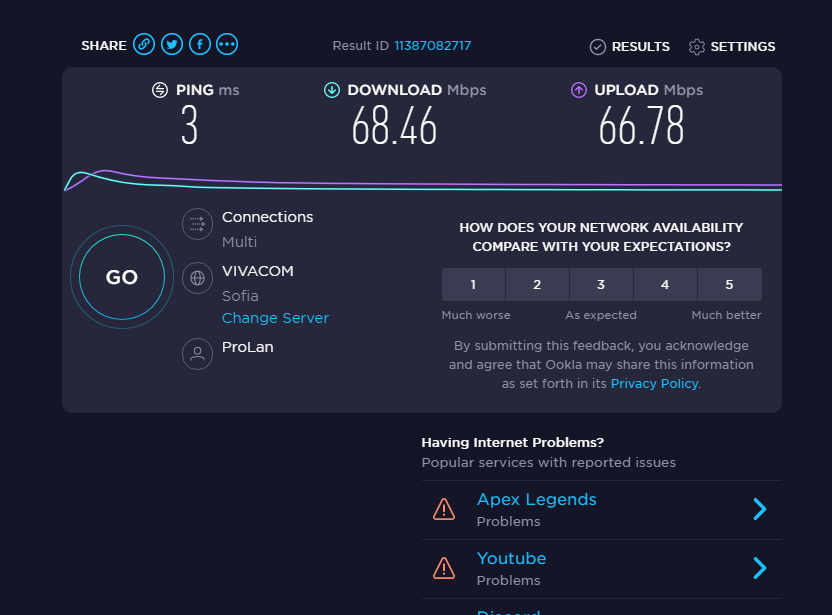The image size is (832, 615).
Task: Rate network availability as 1
Action: tap(473, 285)
